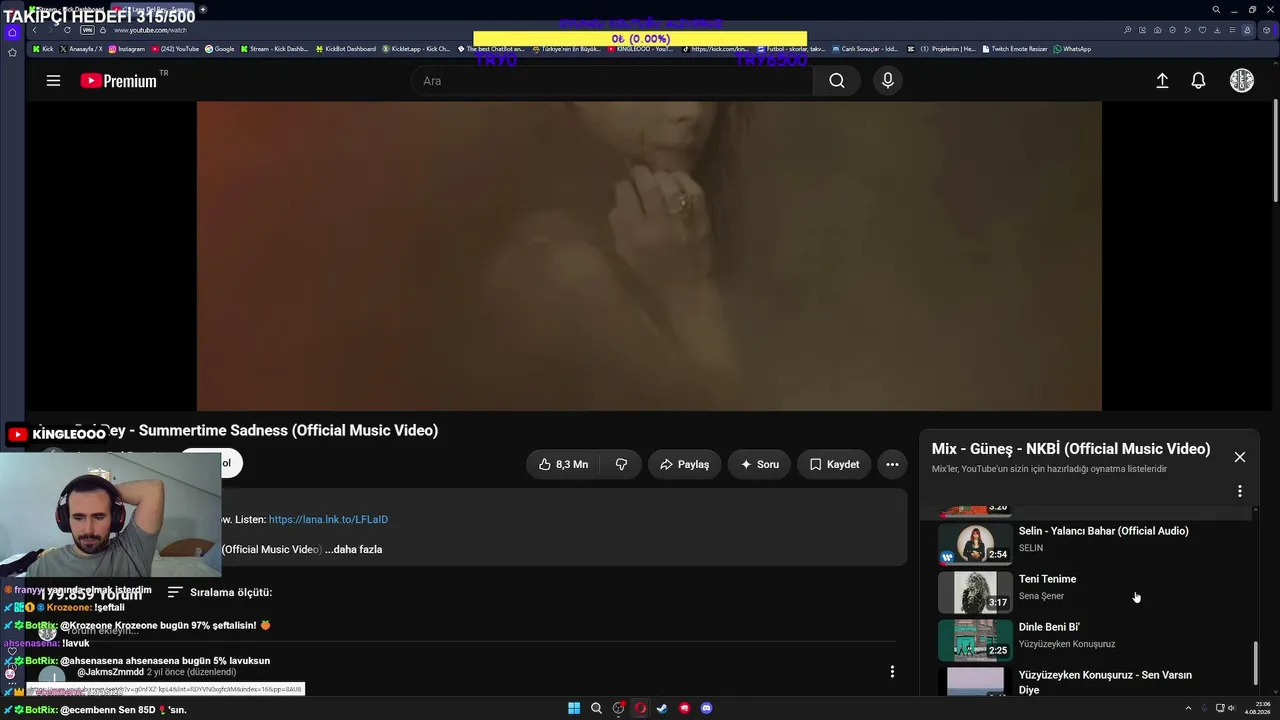Open a new browser tab

point(203,10)
